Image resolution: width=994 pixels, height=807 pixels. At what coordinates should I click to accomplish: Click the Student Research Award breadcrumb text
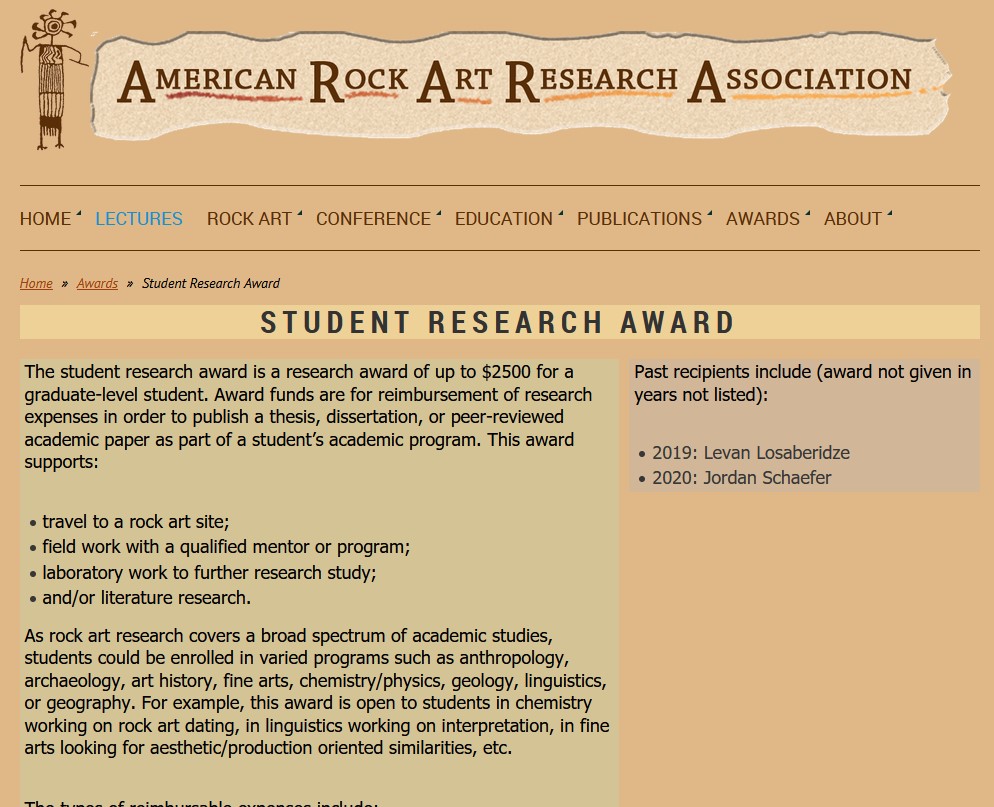point(211,284)
